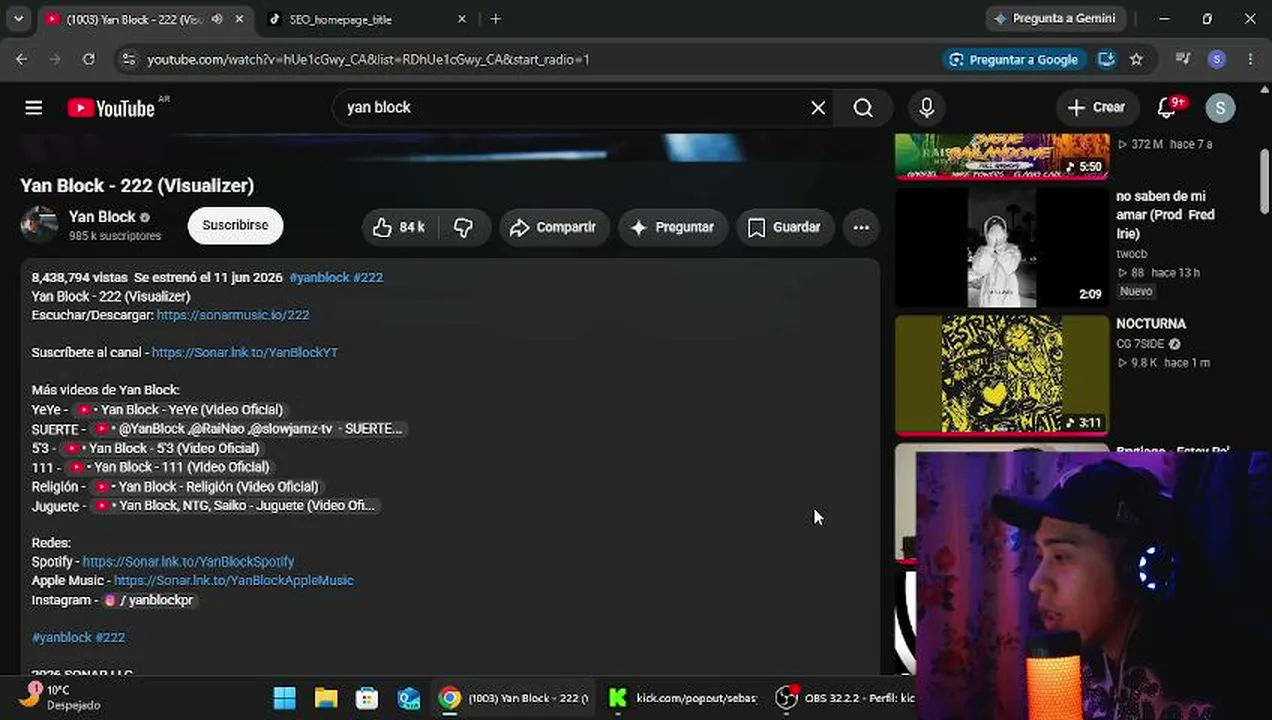The height and width of the screenshot is (720, 1272).
Task: Switch to OBS 32.2.2 taskbar window
Action: [846, 698]
